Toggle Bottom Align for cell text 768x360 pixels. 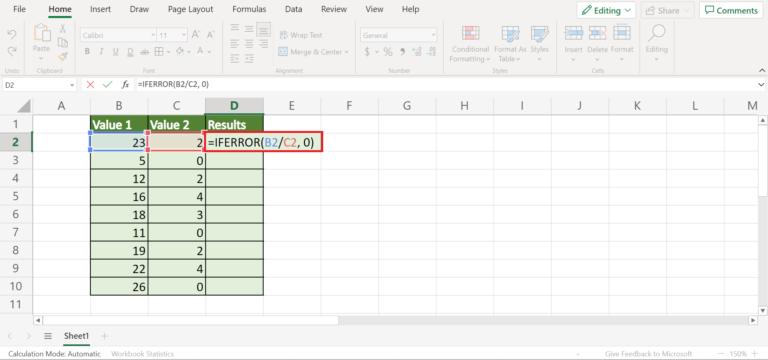264,29
